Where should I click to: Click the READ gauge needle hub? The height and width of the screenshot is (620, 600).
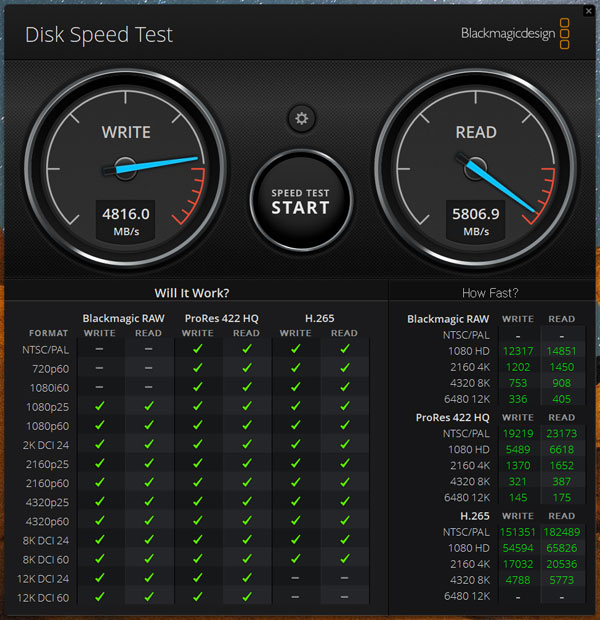474,168
